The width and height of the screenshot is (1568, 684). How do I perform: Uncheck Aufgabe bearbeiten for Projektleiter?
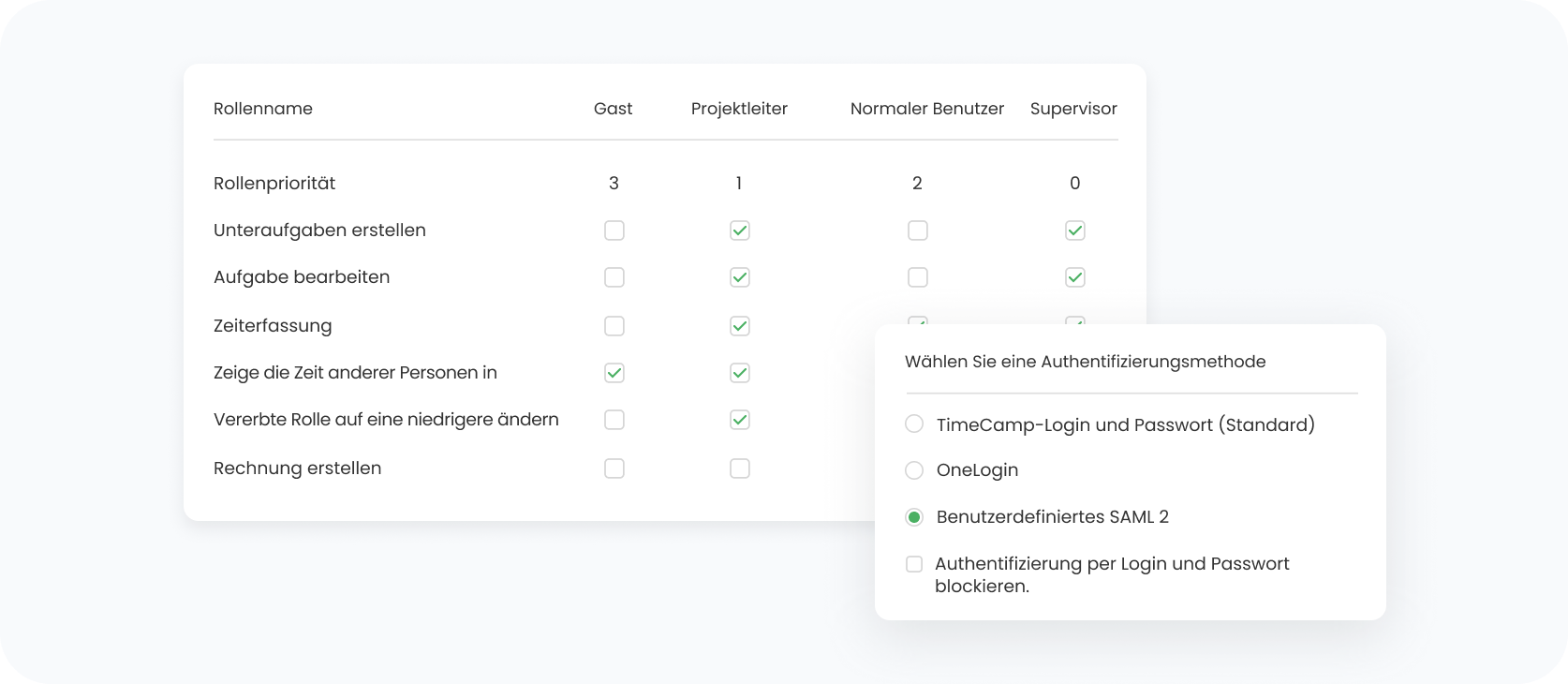[x=739, y=277]
